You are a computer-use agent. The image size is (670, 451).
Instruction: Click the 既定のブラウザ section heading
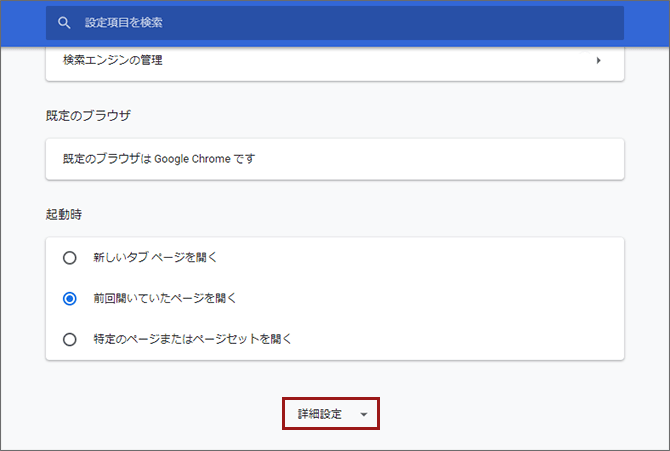89,115
